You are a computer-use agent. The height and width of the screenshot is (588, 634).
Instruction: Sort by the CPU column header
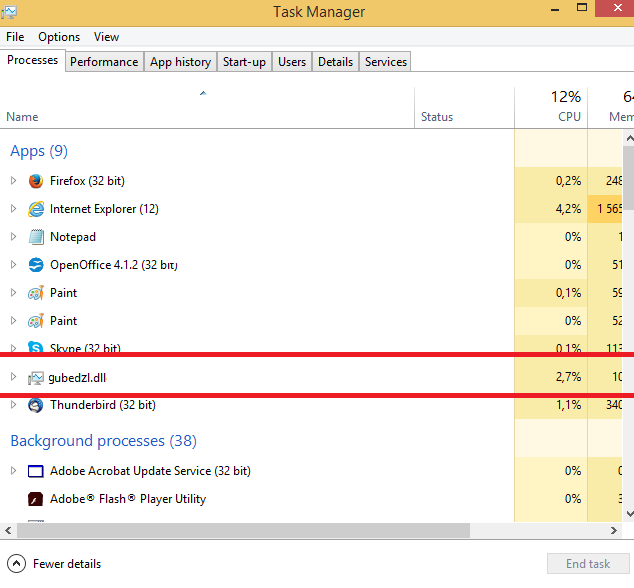pos(551,108)
